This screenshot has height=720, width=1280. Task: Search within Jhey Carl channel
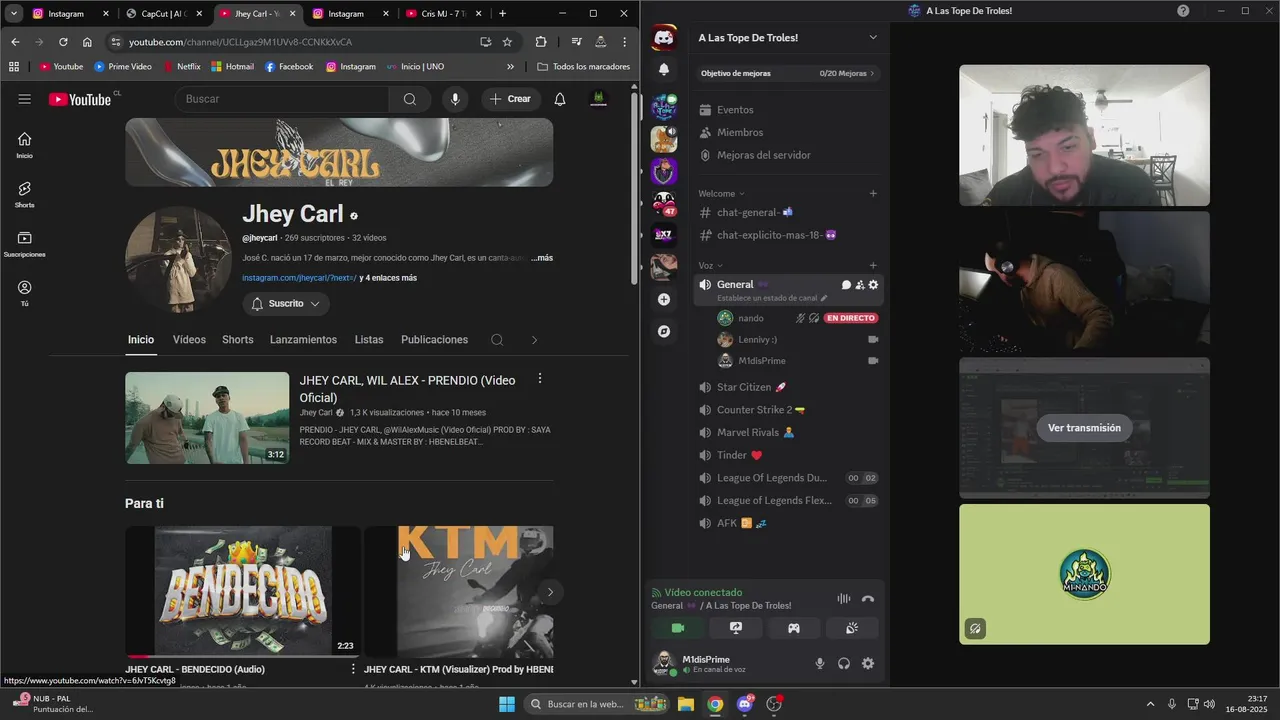[497, 340]
